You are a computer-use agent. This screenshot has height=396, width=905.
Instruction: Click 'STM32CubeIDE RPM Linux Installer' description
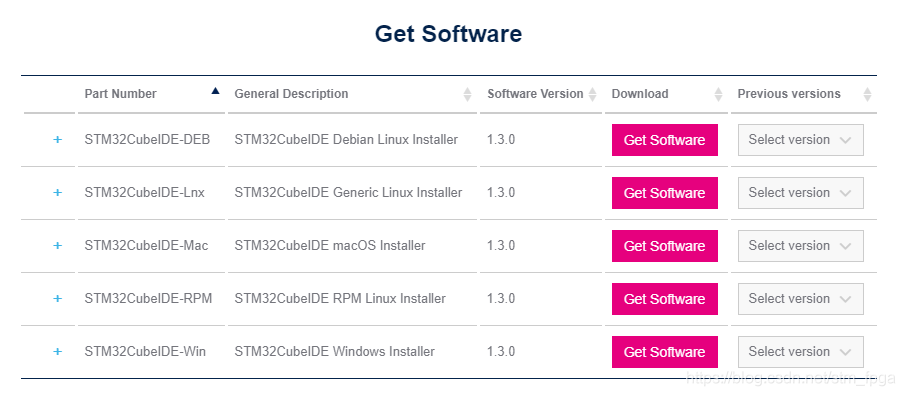(340, 299)
